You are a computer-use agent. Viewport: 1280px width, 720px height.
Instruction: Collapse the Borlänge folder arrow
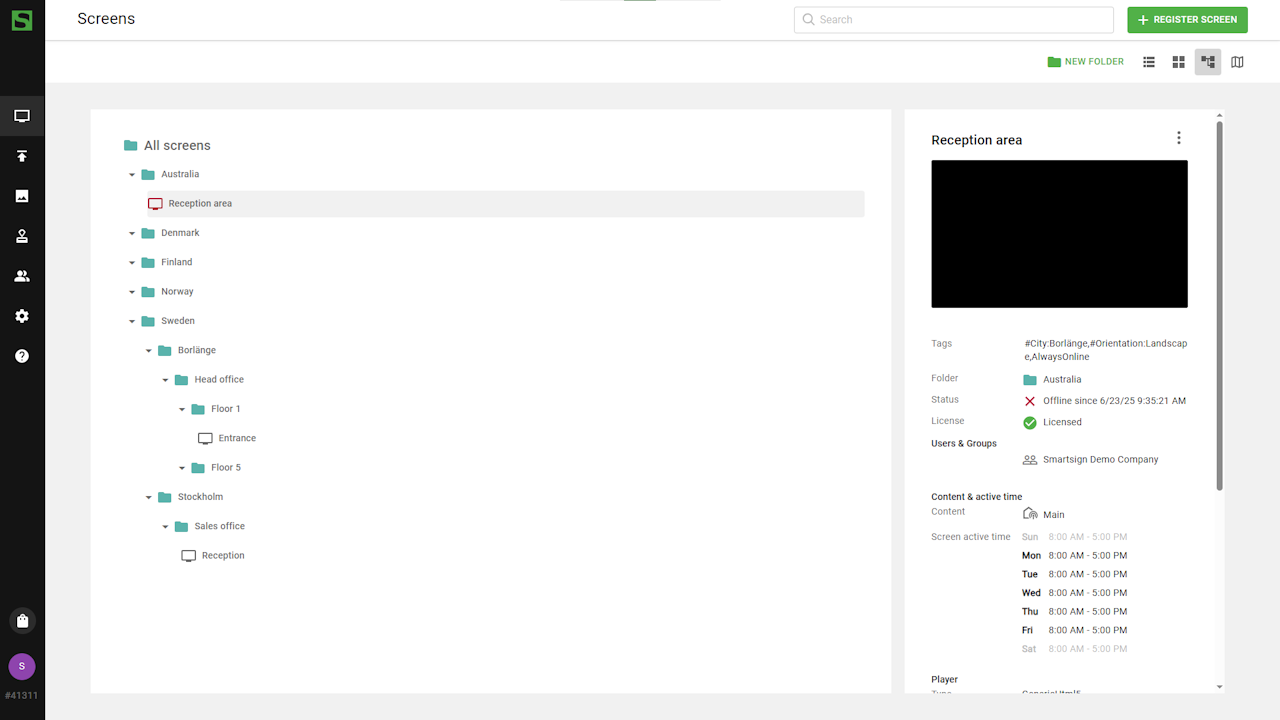[149, 351]
